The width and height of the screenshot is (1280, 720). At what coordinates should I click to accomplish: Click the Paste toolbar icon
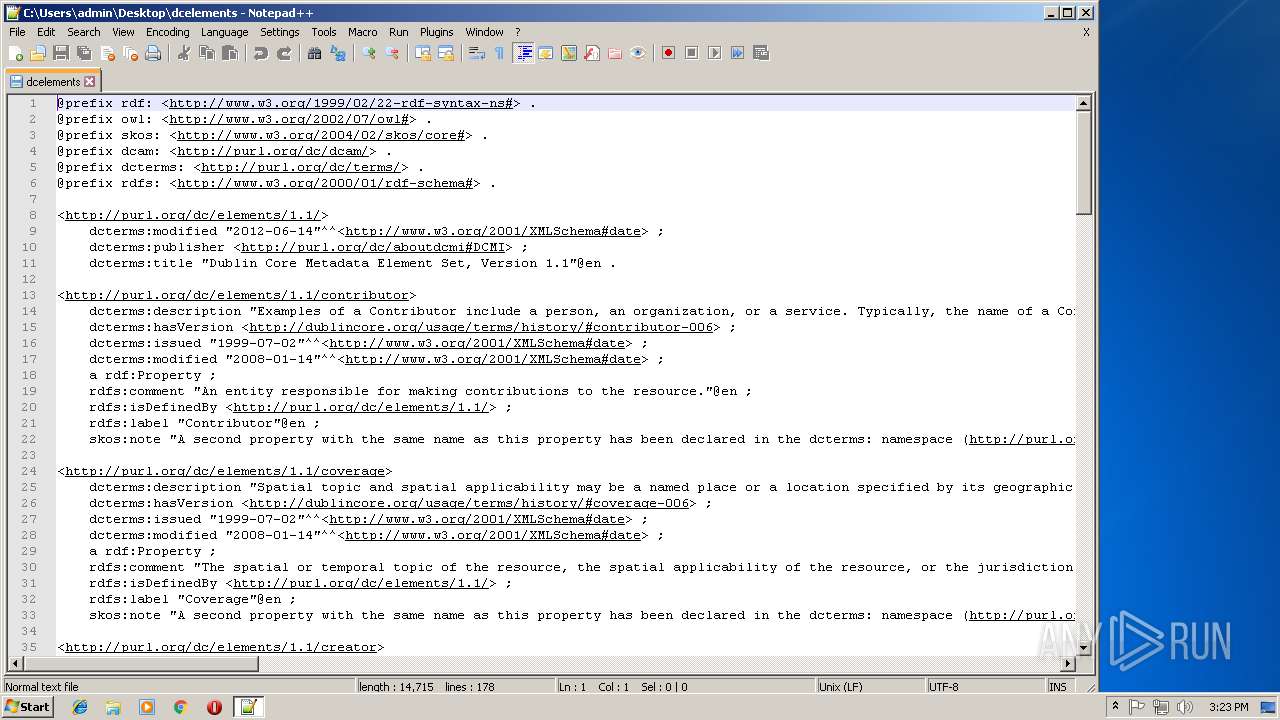tap(230, 53)
